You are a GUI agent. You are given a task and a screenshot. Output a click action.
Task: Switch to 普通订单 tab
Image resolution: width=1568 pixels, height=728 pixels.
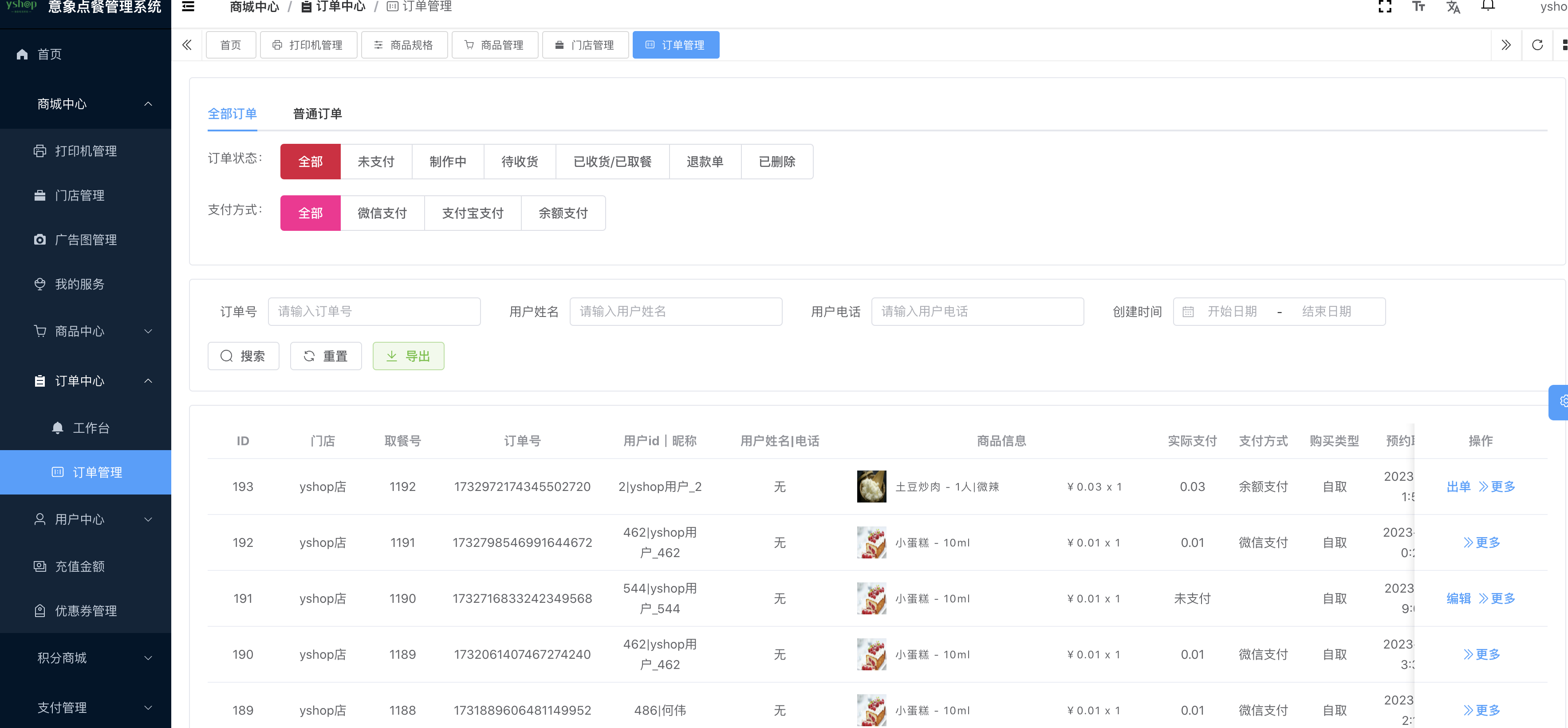[317, 114]
